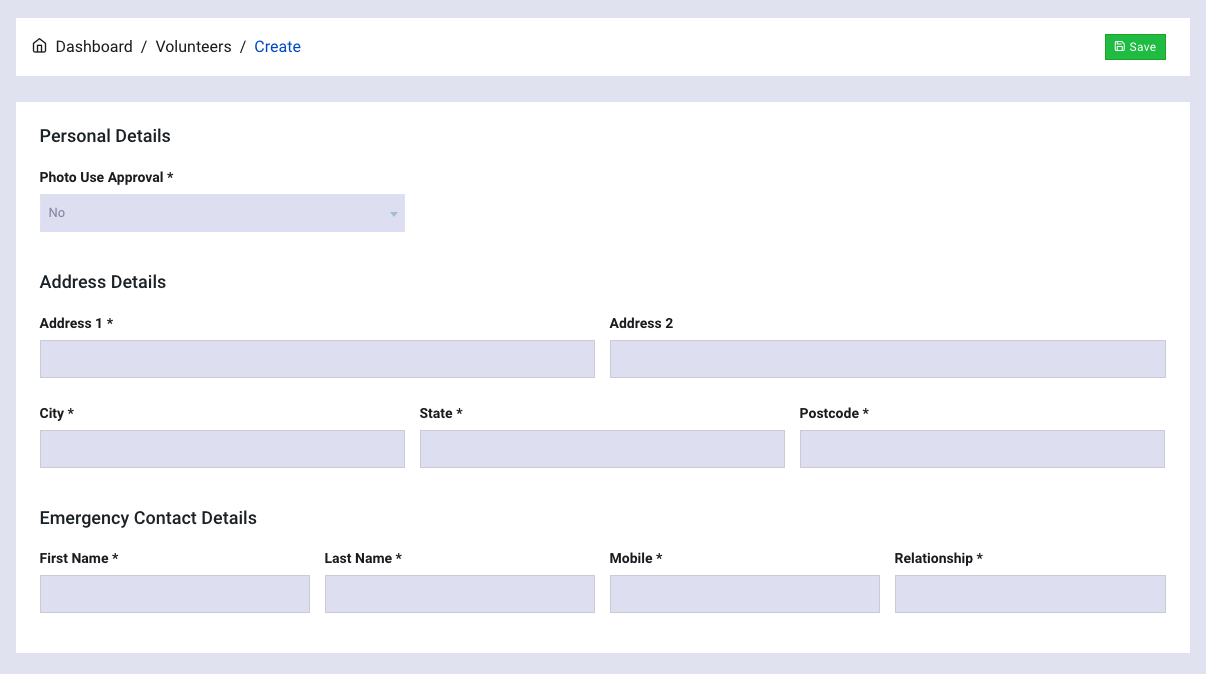Click the green Save button
The width and height of the screenshot is (1206, 674).
click(1135, 47)
